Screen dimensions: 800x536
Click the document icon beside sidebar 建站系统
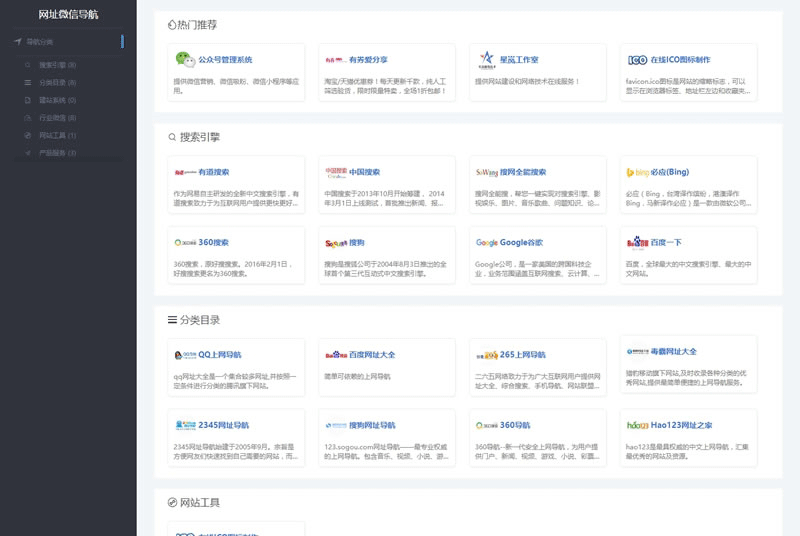(x=28, y=100)
